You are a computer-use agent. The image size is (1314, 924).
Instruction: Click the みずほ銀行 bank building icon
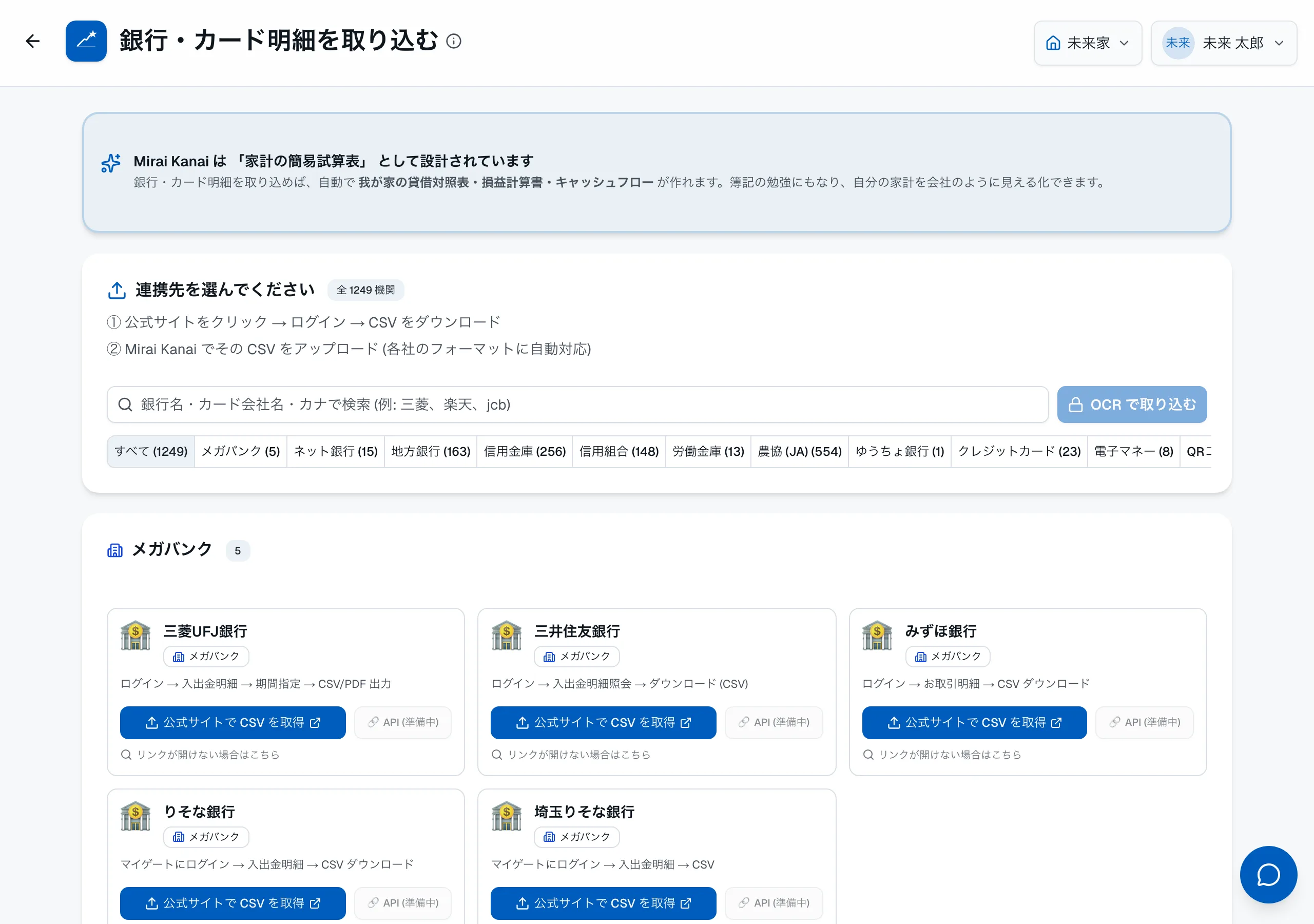coord(877,636)
